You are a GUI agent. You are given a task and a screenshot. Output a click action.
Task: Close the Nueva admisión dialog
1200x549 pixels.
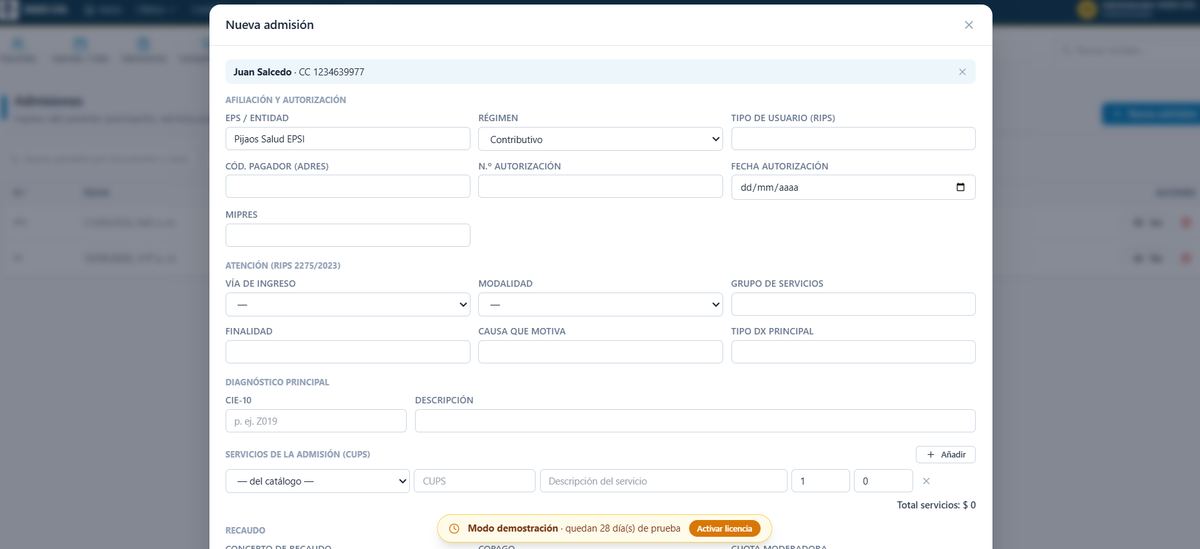pos(968,25)
